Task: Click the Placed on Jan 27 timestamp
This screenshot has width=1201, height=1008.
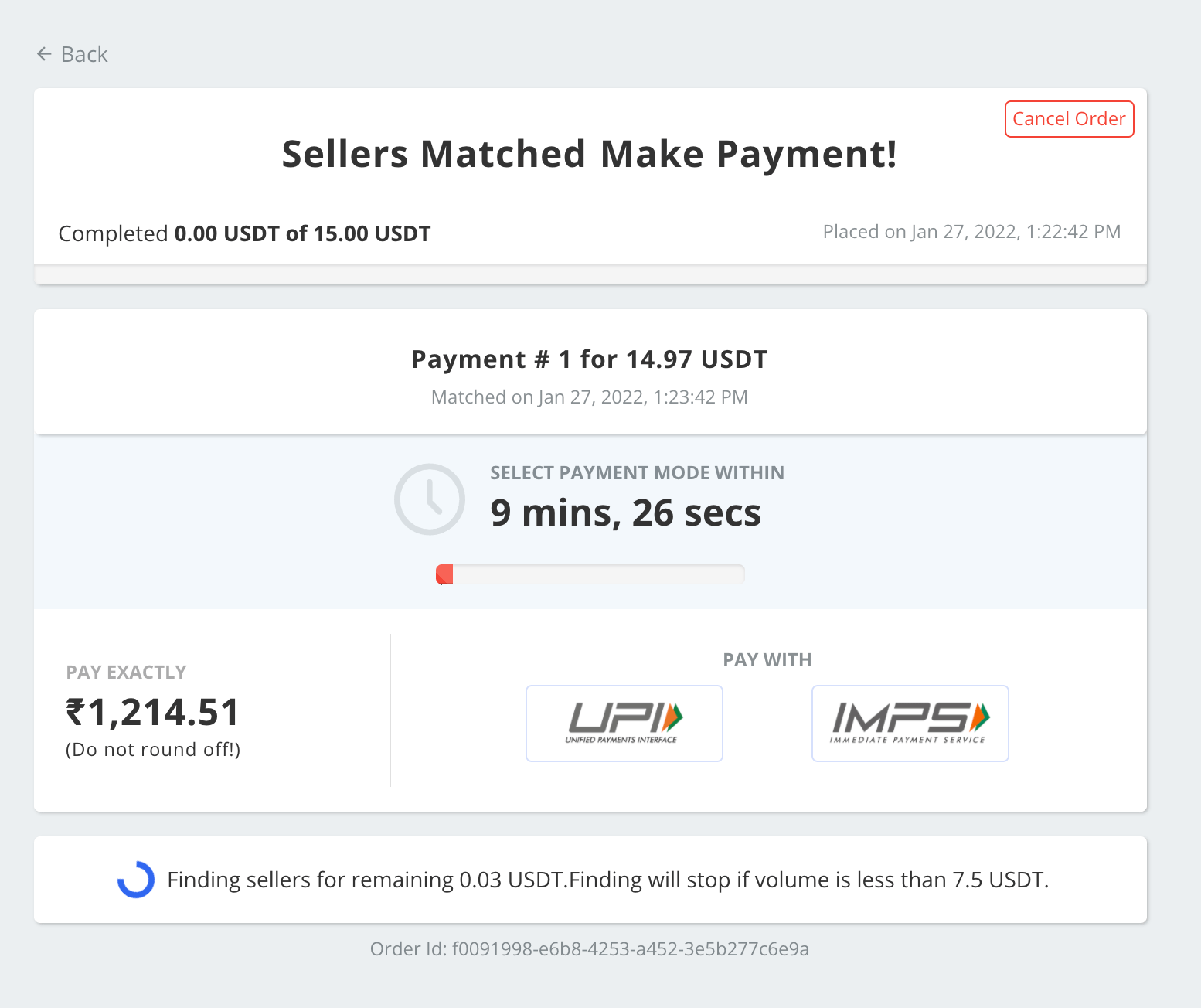Action: (x=971, y=232)
